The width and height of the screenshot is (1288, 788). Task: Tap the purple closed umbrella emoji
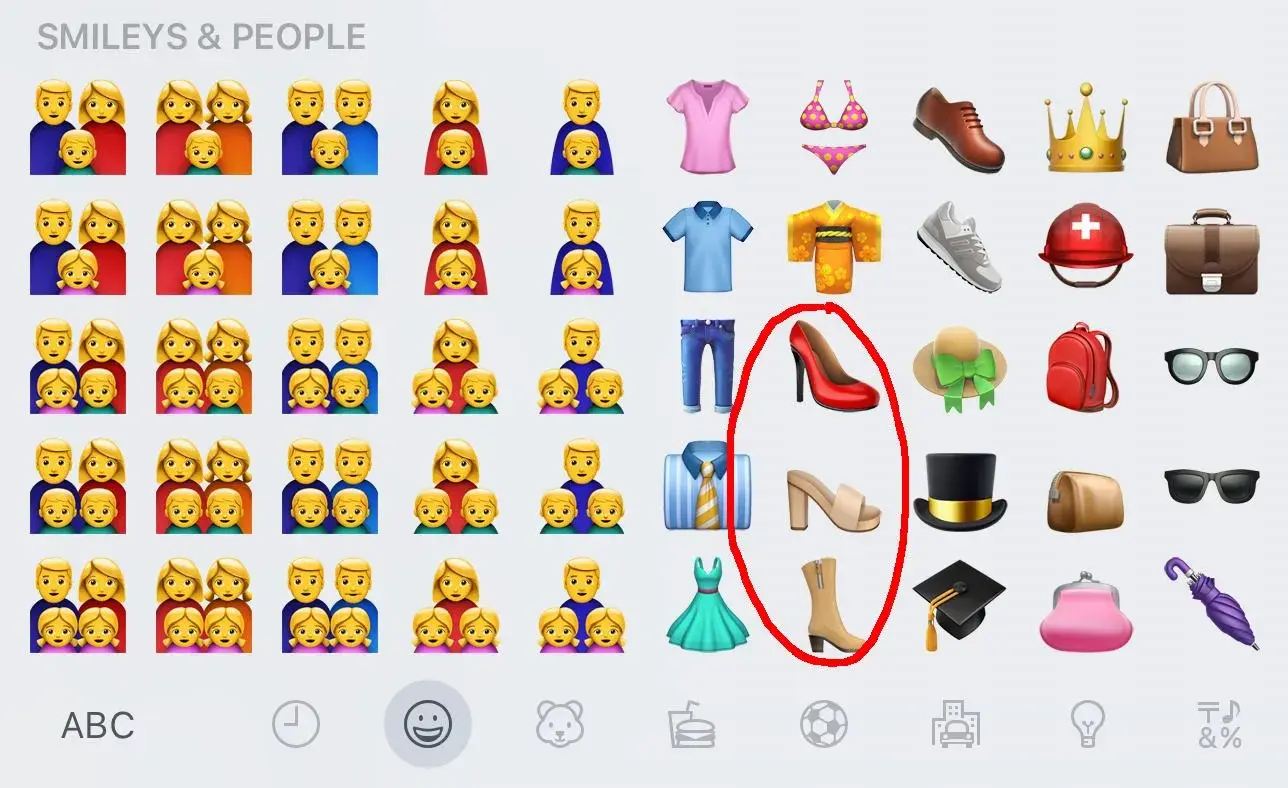(1210, 603)
